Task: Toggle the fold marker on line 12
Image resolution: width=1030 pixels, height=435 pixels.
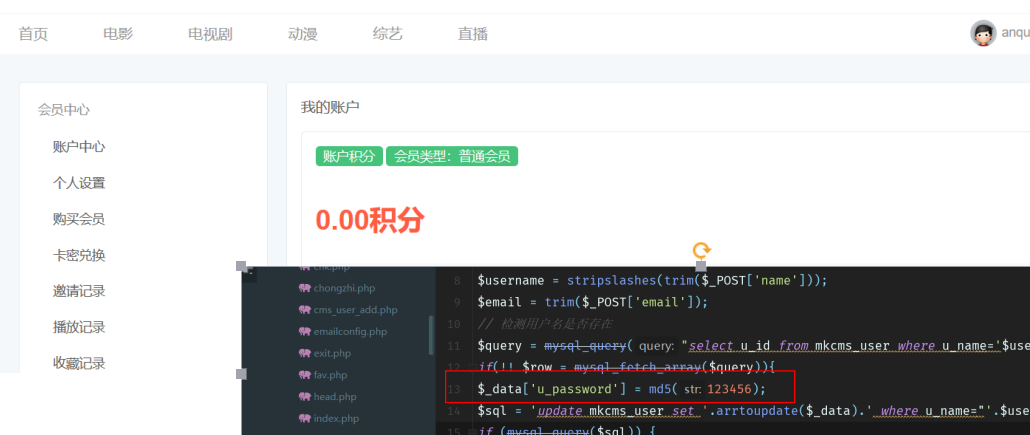Action: [x=473, y=367]
